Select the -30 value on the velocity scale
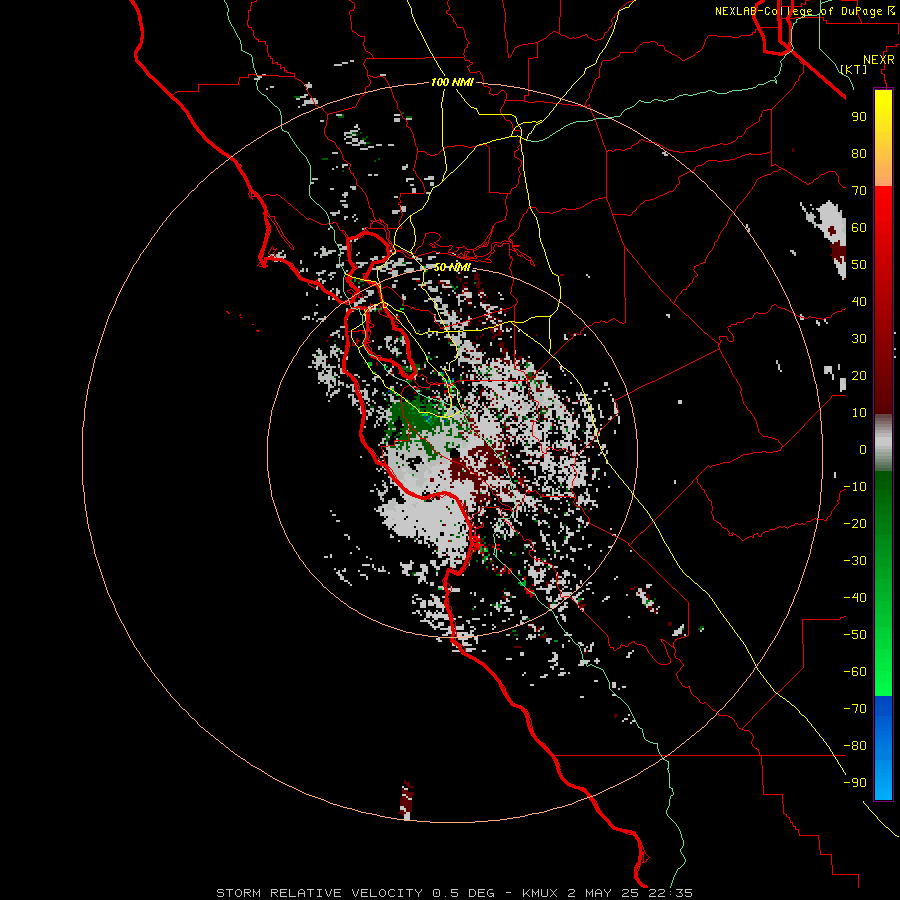Viewport: 900px width, 900px height. (855, 561)
